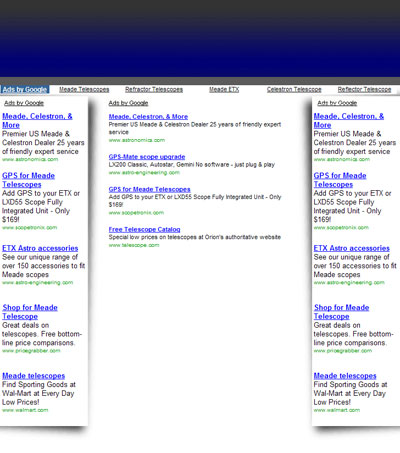Click 'Special low prices on telescopes' ad description
Image resolution: width=400 pixels, height=453 pixels.
195,237
